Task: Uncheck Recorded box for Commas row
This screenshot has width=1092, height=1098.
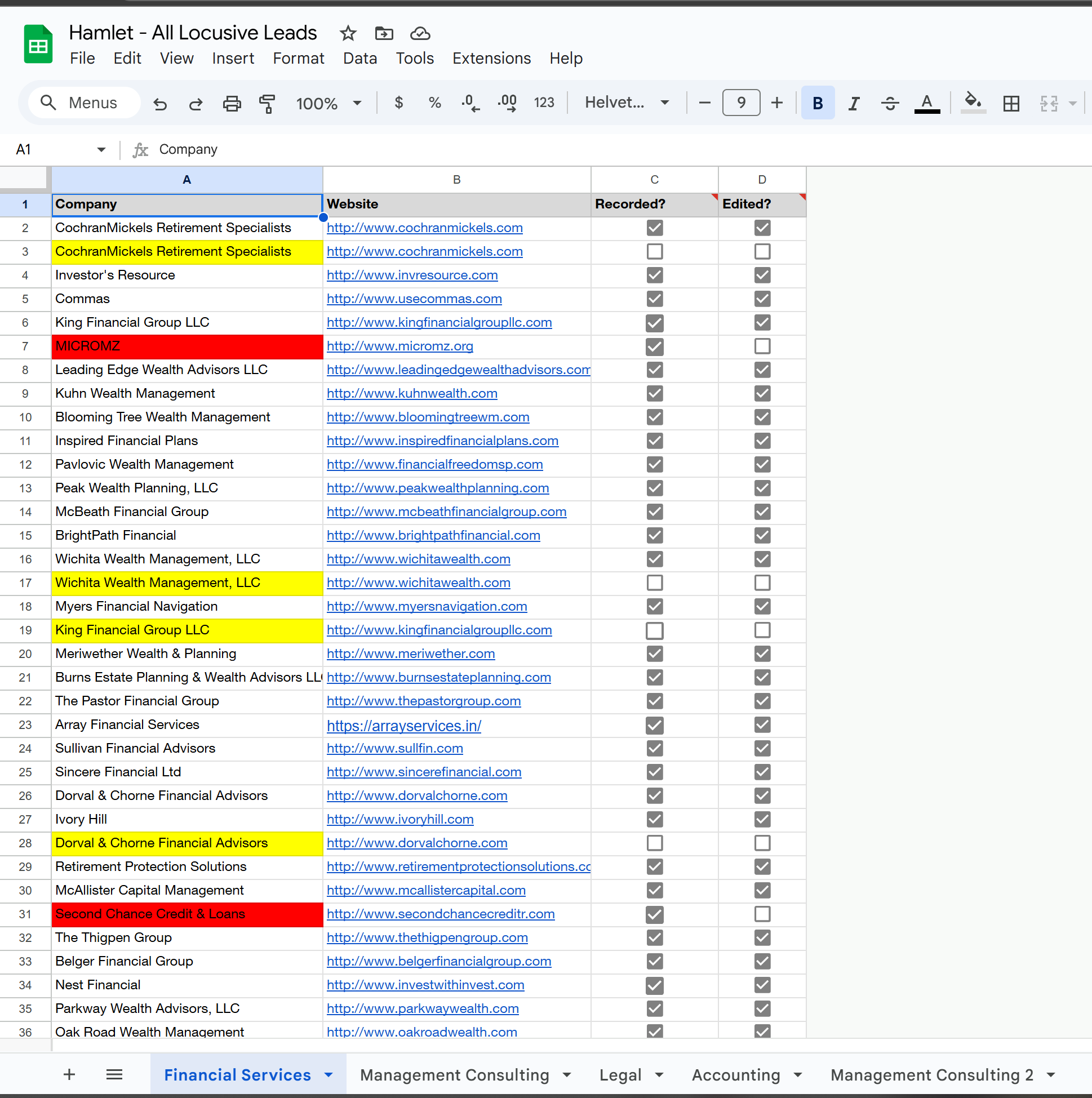Action: click(x=654, y=299)
